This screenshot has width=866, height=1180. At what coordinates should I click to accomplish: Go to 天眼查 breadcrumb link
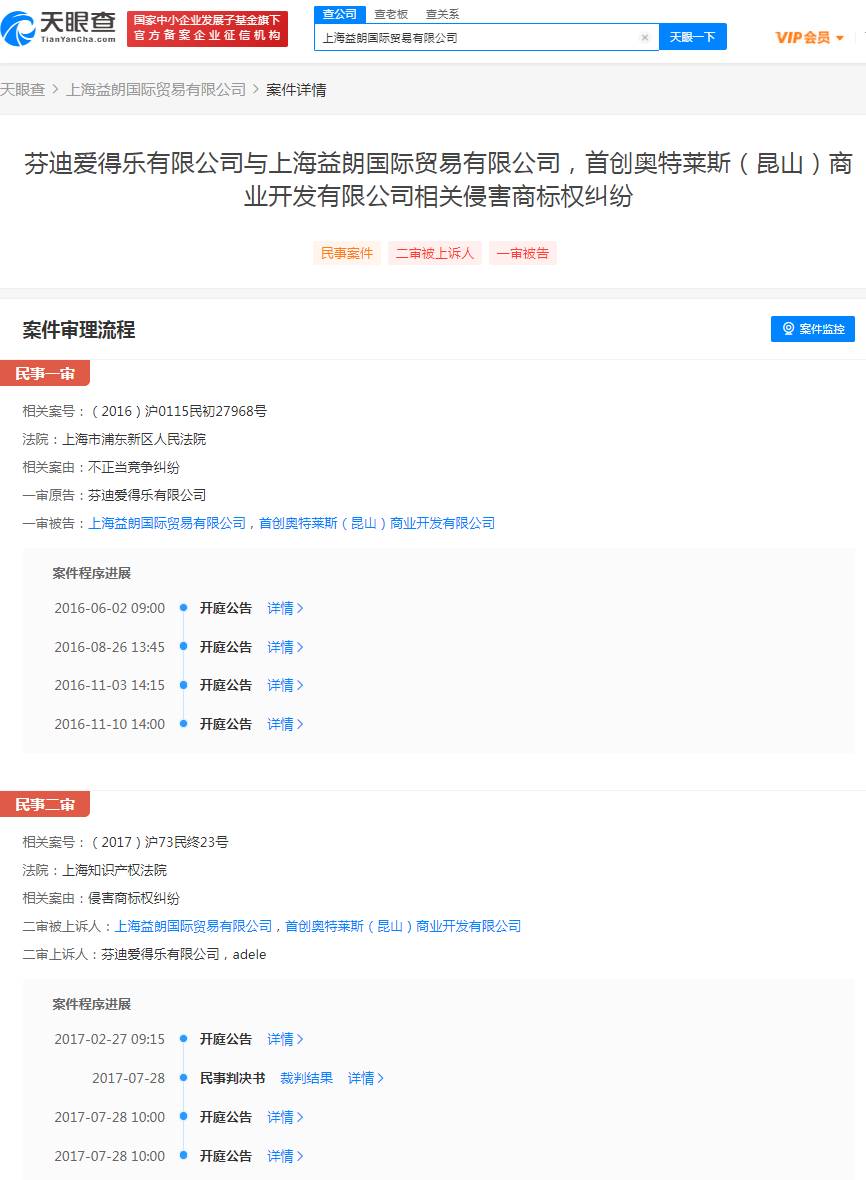click(x=23, y=90)
